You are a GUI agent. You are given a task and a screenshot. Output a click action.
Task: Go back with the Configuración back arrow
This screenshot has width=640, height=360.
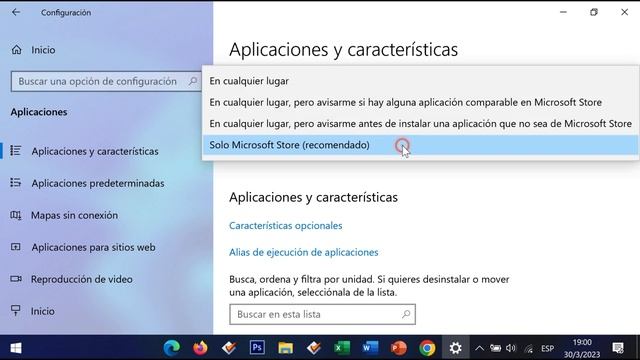pos(16,12)
